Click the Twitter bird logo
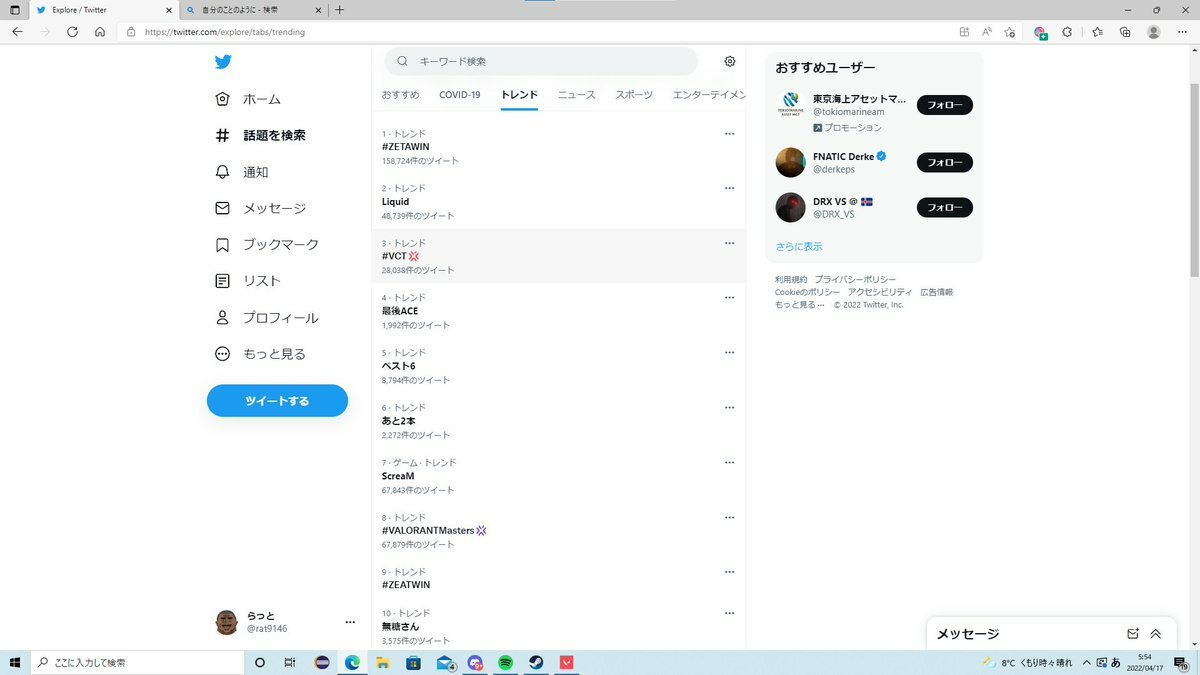Viewport: 1200px width, 675px height. click(x=223, y=62)
